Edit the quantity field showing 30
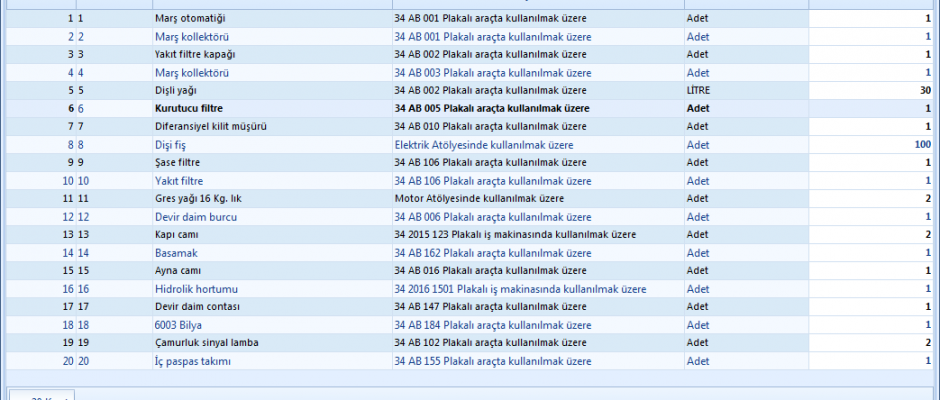Image resolution: width=940 pixels, height=400 pixels. [x=870, y=91]
